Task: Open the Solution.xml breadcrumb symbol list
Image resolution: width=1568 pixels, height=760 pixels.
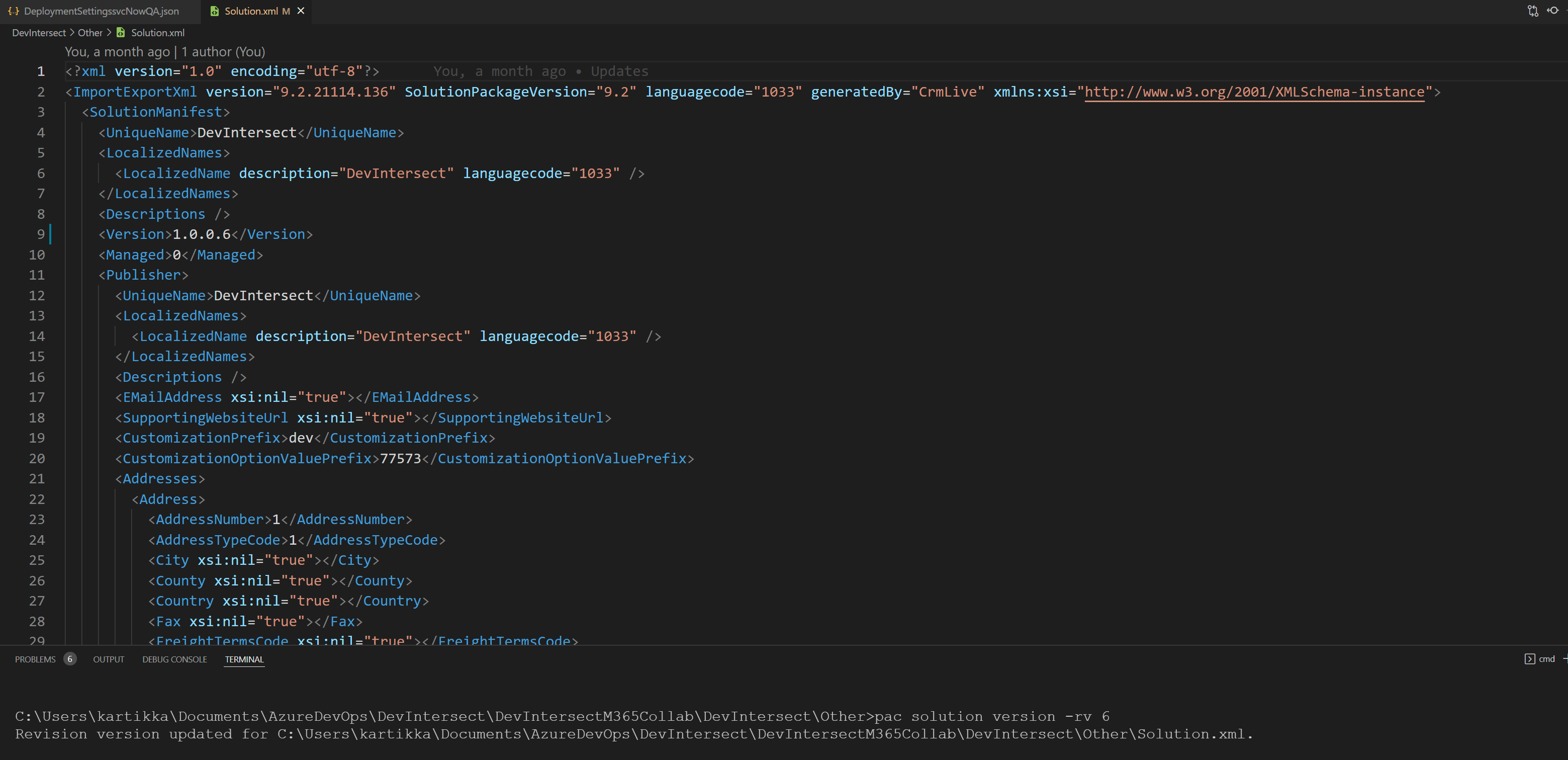Action: coord(158,33)
